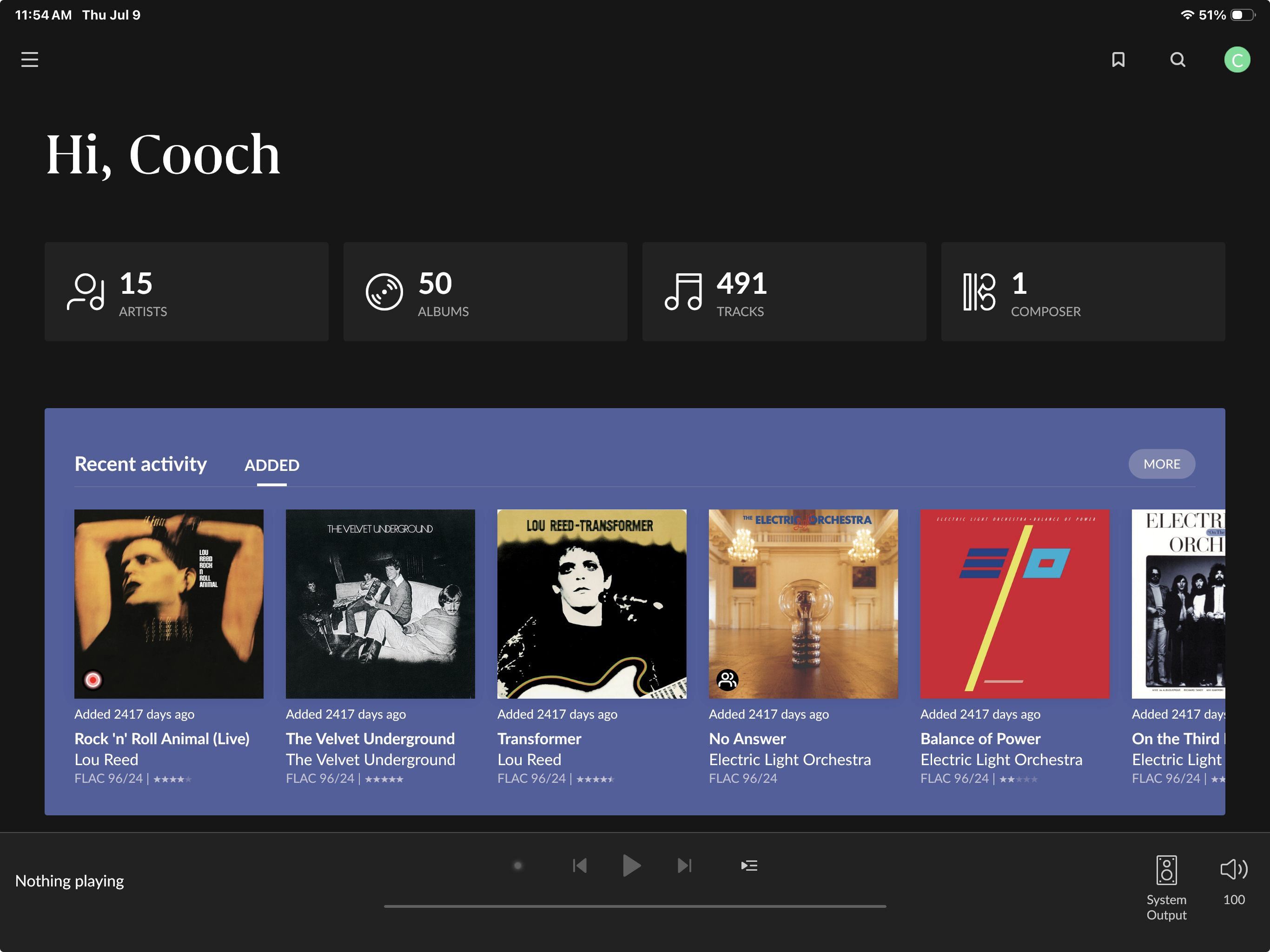Open bookmarks via the bookmark icon
Viewport: 1270px width, 952px height.
(1118, 59)
